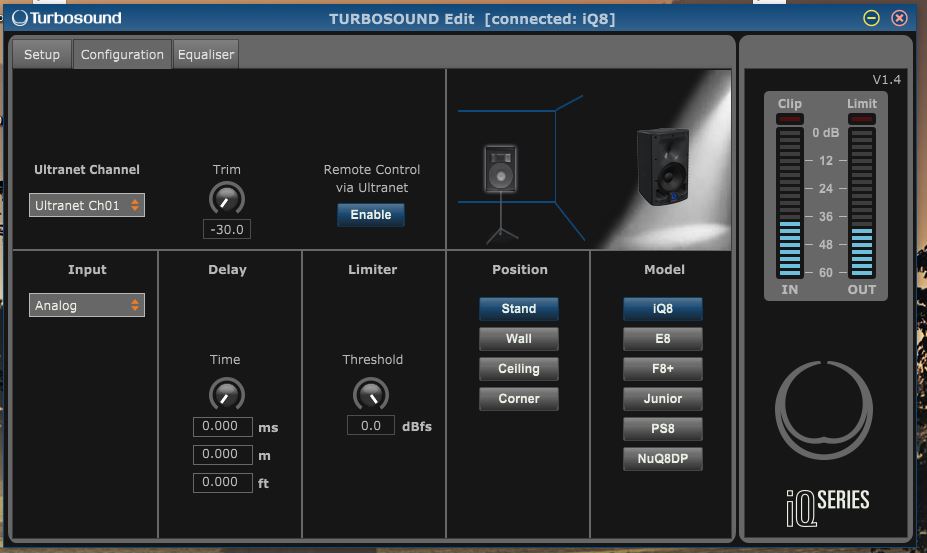Click the Trim value field showing -30.0
This screenshot has height=553, width=927.
pos(226,229)
